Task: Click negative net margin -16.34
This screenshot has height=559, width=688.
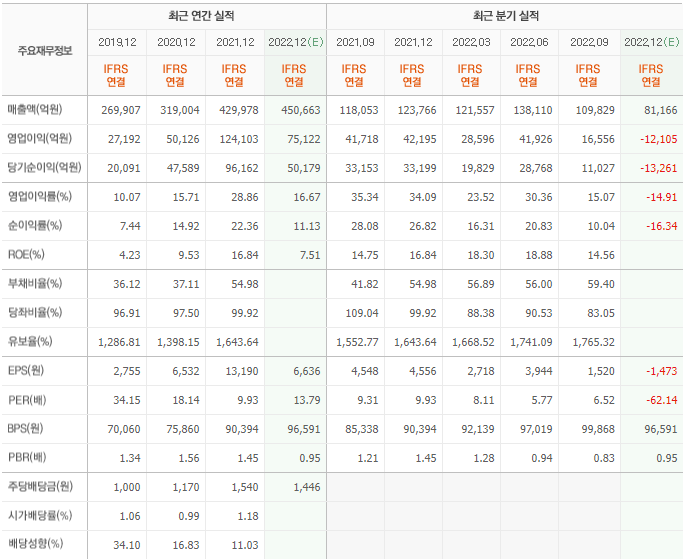Action: [x=662, y=226]
